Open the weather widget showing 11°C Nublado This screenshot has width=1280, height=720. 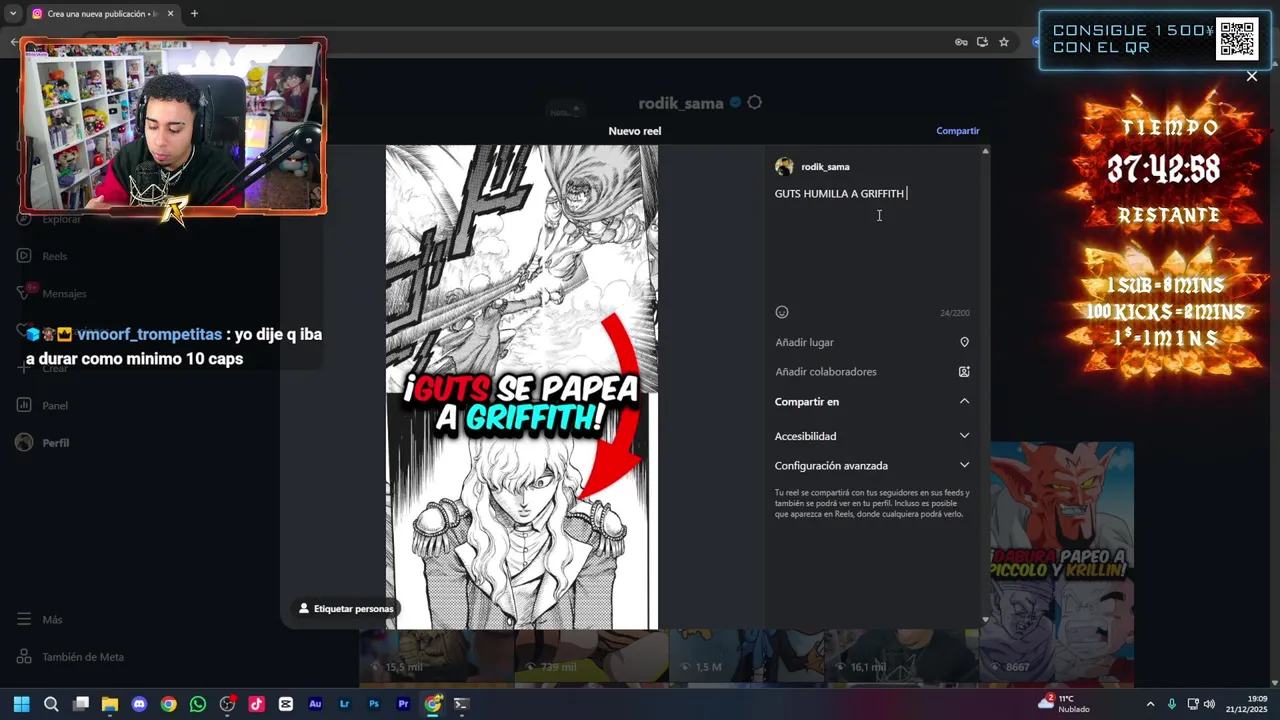[x=1064, y=704]
